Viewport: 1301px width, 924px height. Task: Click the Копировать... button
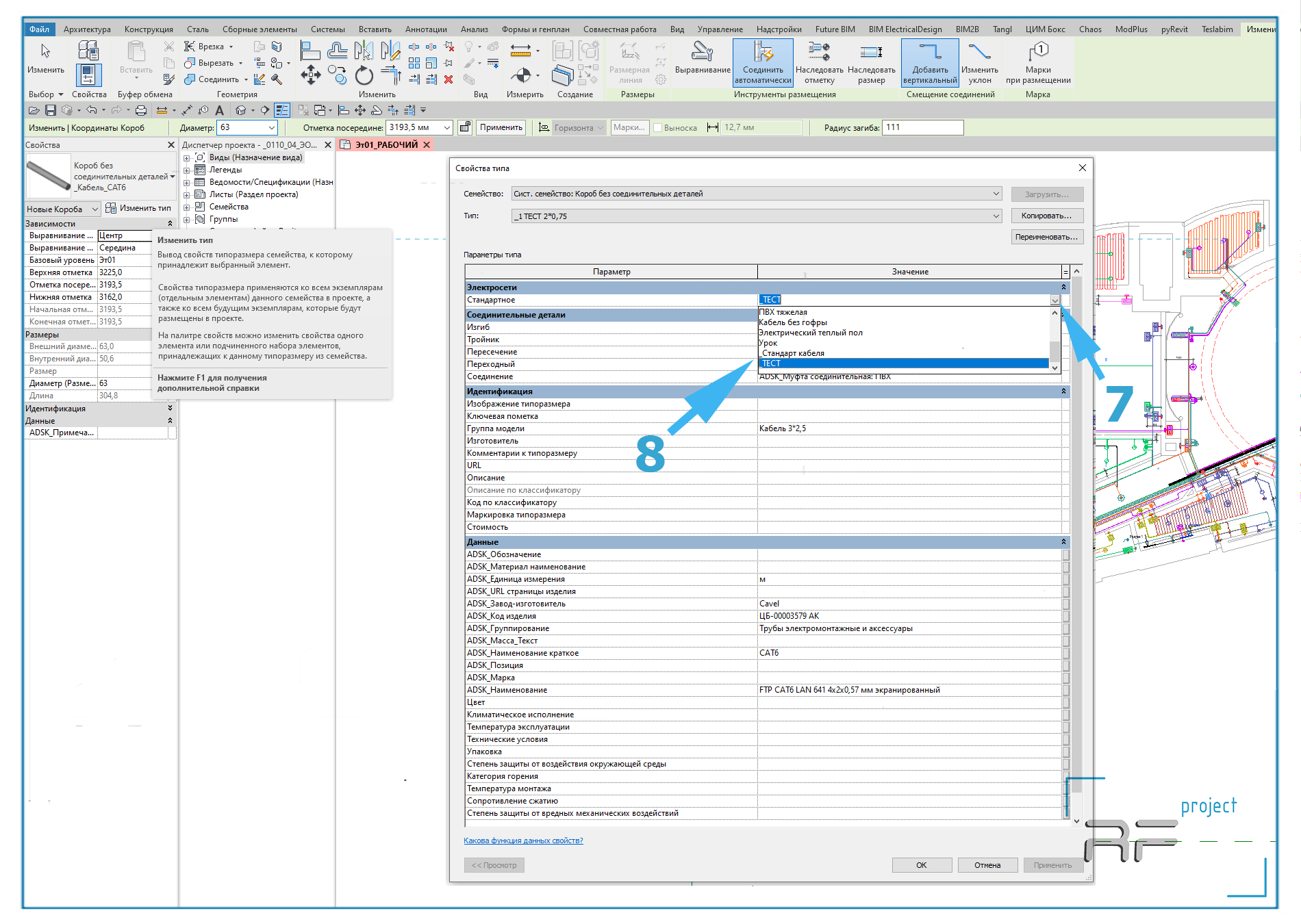[1047, 216]
